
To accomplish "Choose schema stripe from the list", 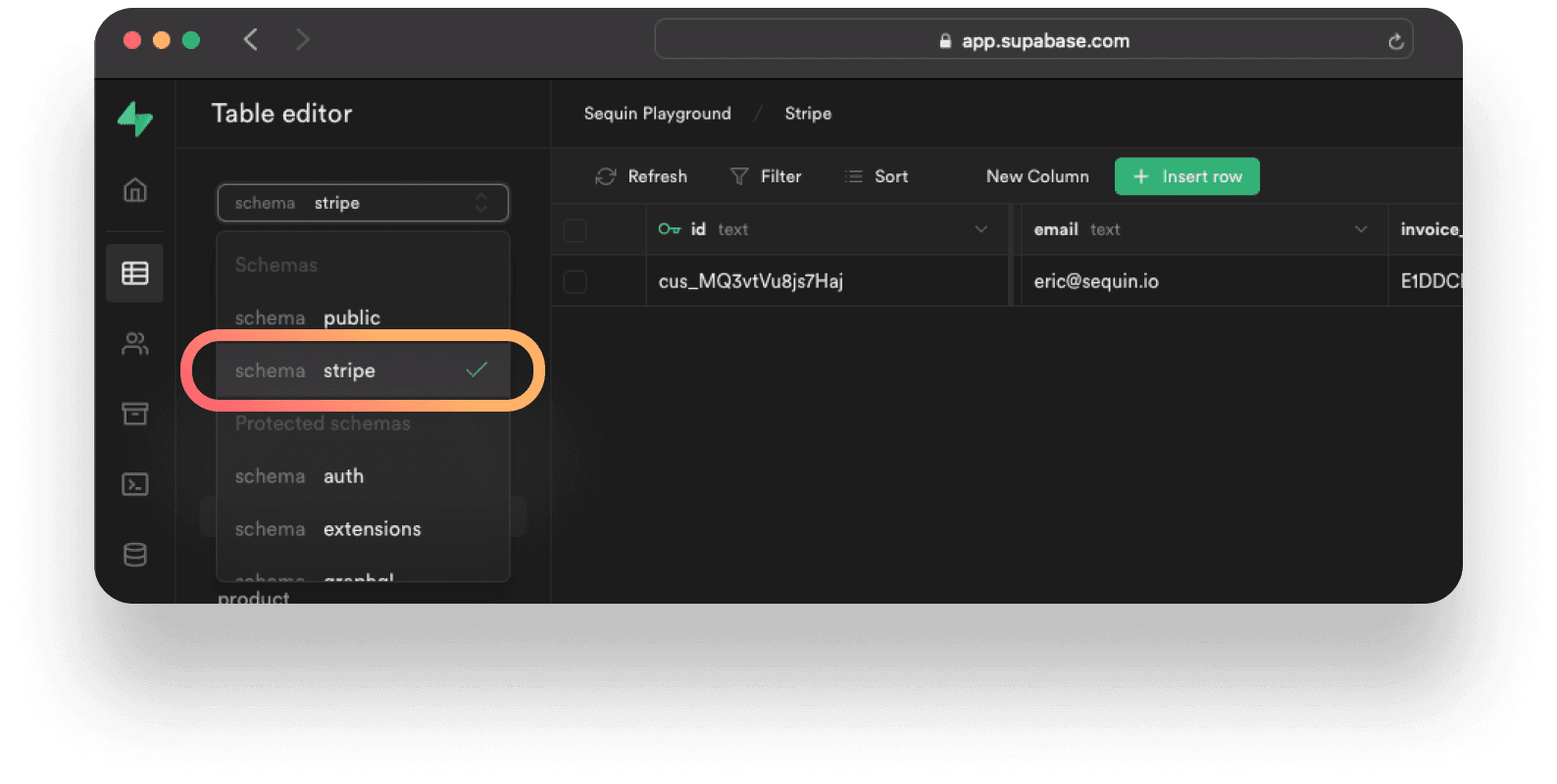I will tap(363, 370).
